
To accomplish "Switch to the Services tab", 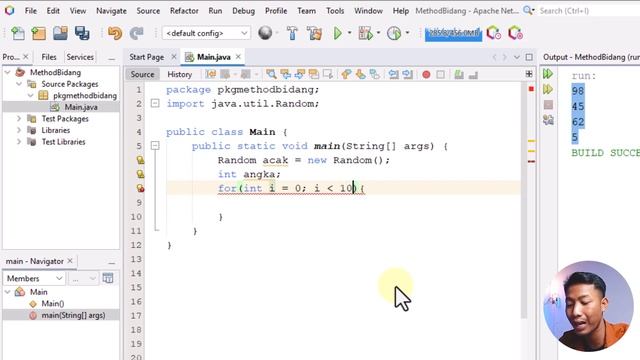I will coord(80,57).
